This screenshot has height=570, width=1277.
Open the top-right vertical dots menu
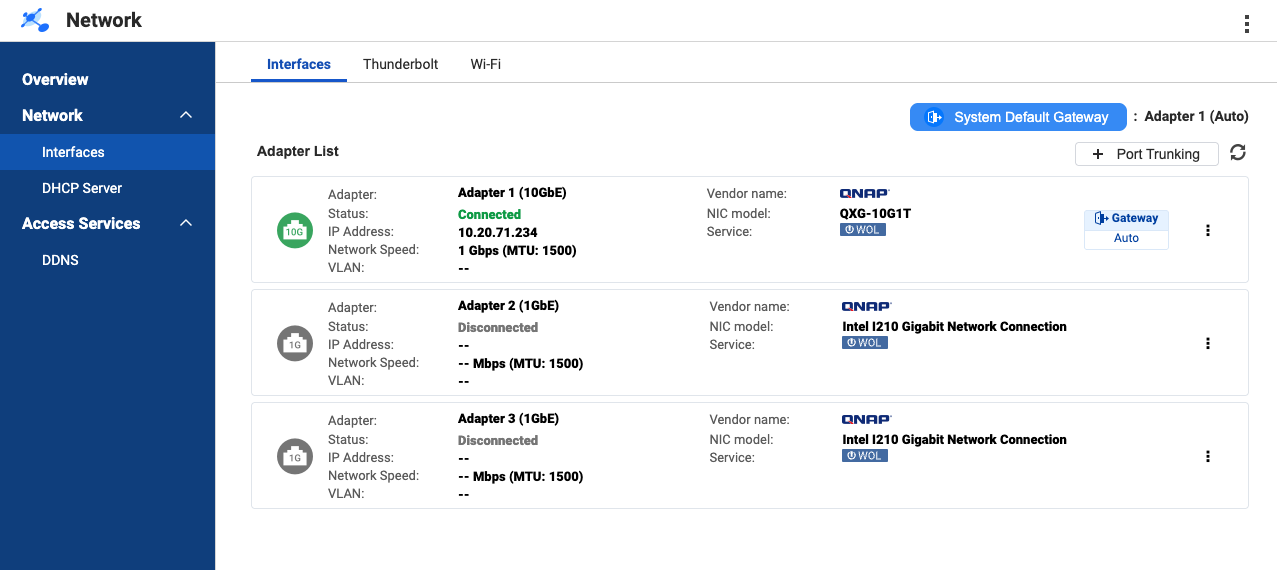(1246, 24)
